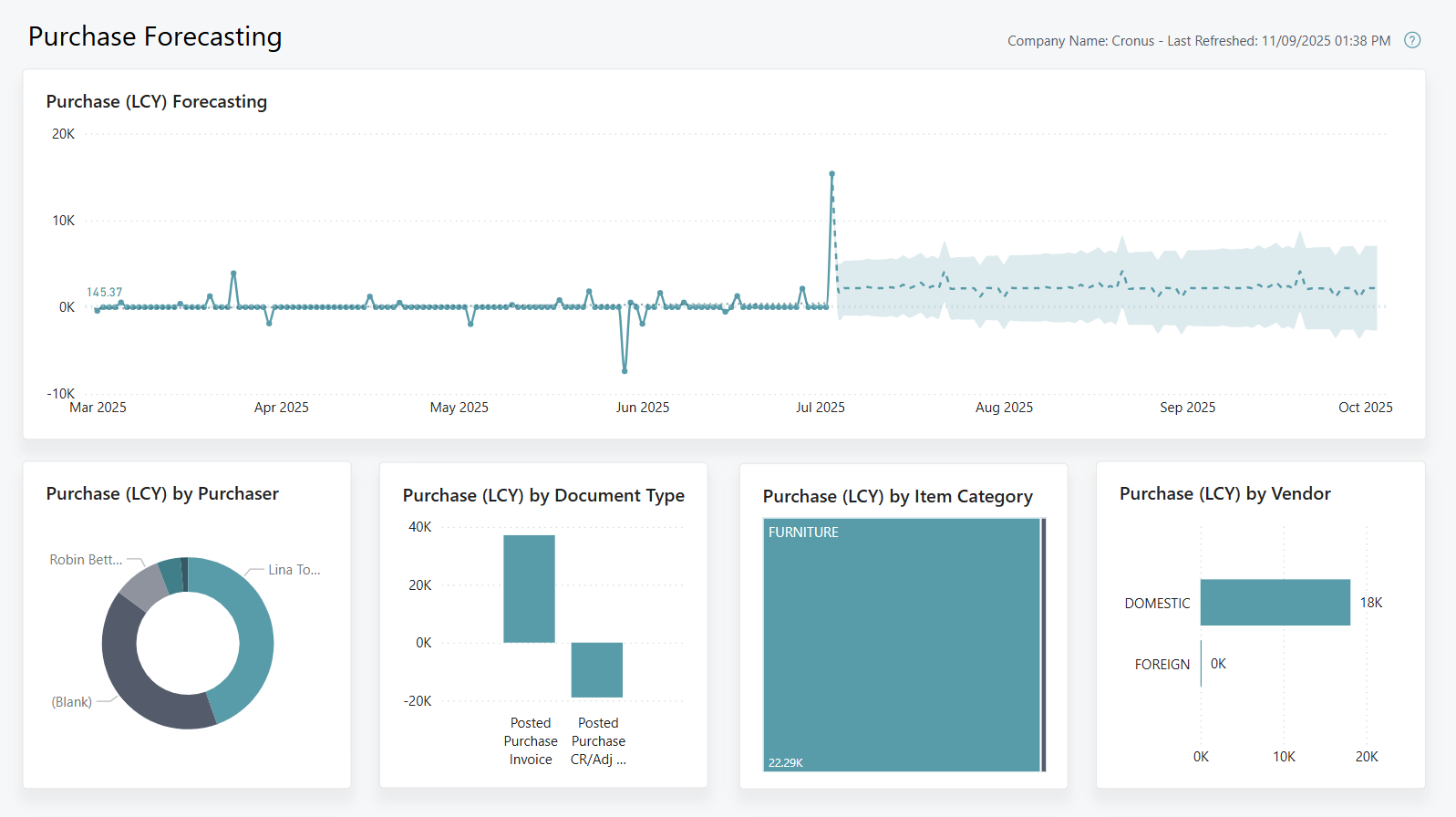Click the Purchase (LCY) by Vendor title
Screen dimensions: 1456x817
coord(1224,493)
